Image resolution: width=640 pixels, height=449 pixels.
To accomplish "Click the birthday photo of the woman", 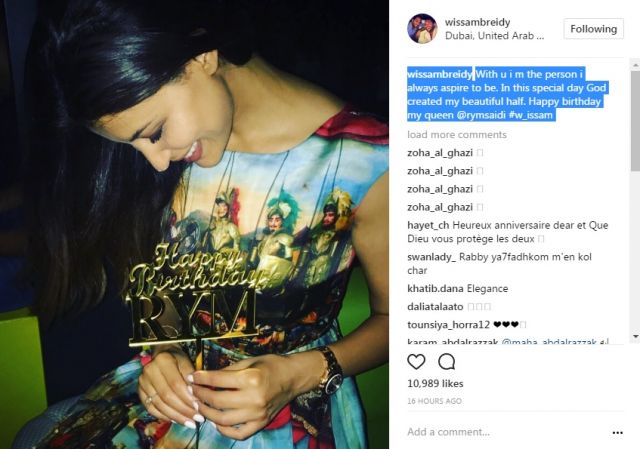I will click(x=194, y=224).
